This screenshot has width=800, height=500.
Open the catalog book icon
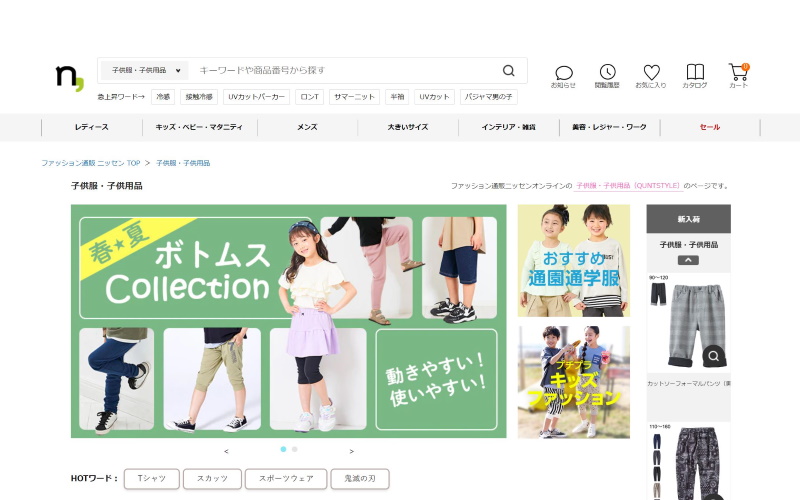pyautogui.click(x=694, y=72)
